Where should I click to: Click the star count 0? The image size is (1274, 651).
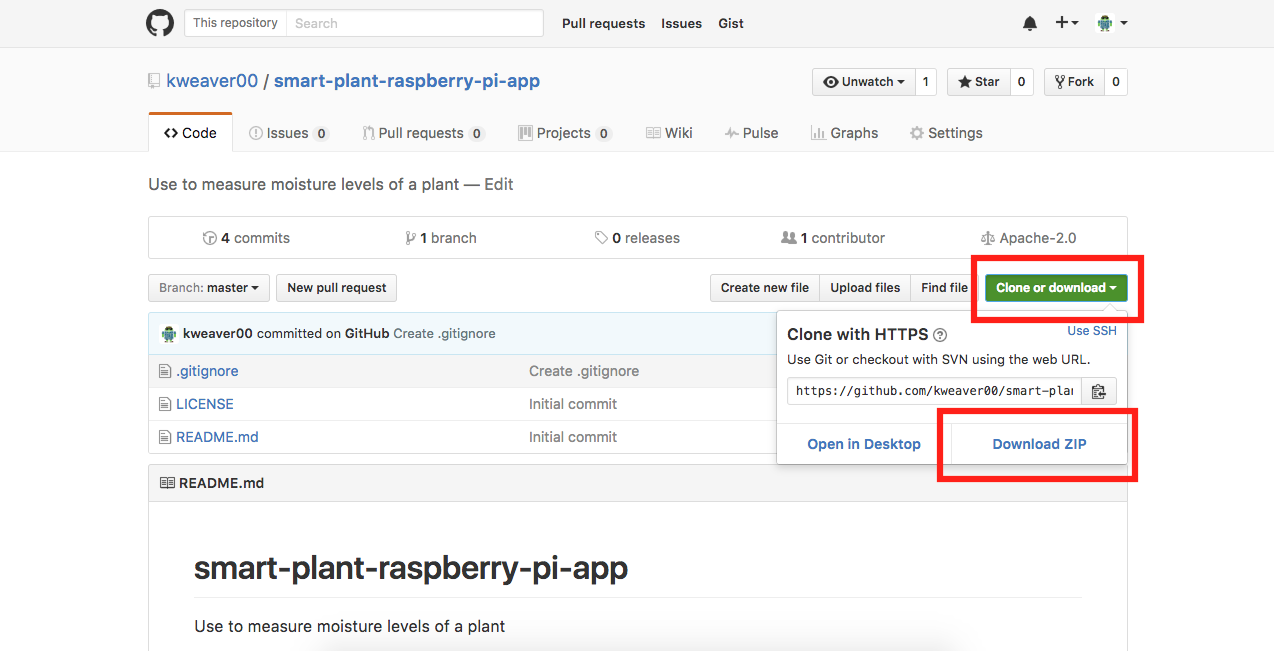point(1021,82)
